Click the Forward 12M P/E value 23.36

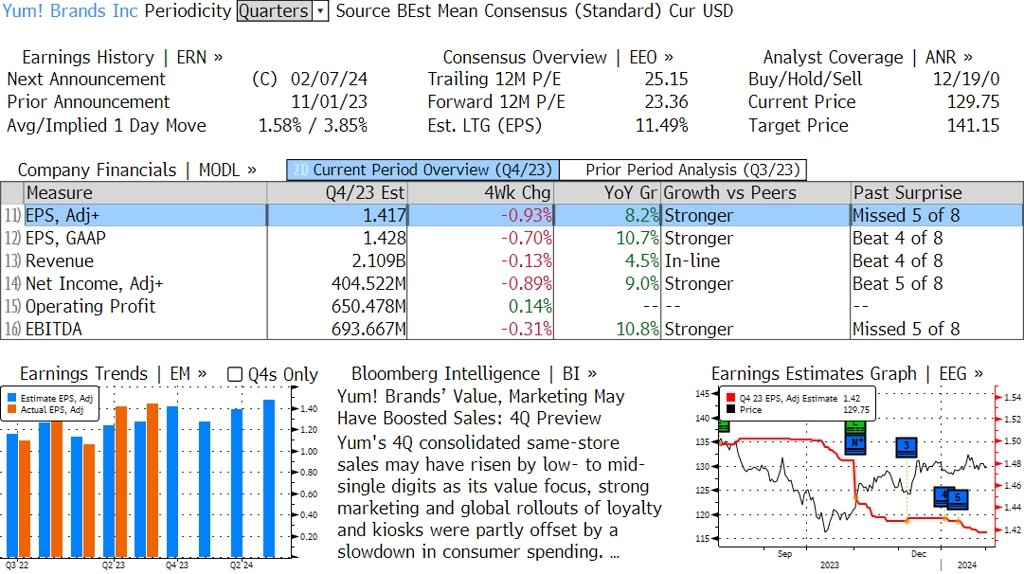666,103
